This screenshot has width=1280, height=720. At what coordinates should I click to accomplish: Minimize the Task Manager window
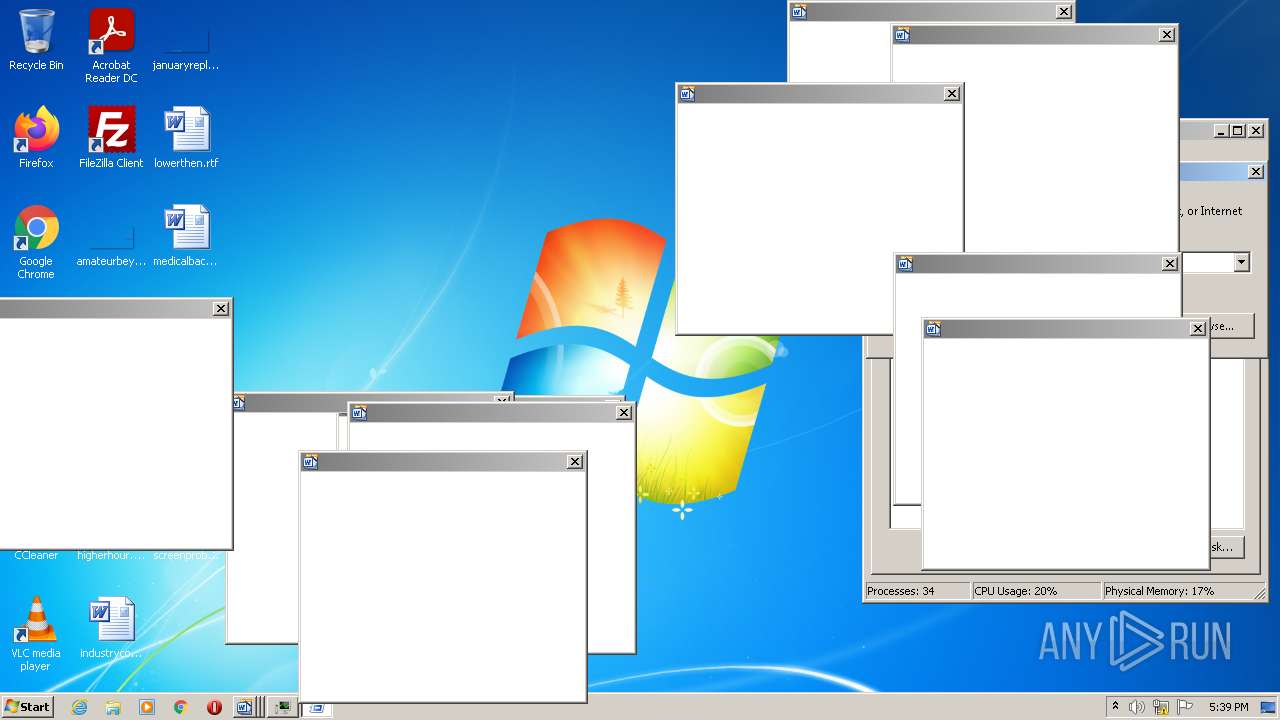point(1221,131)
